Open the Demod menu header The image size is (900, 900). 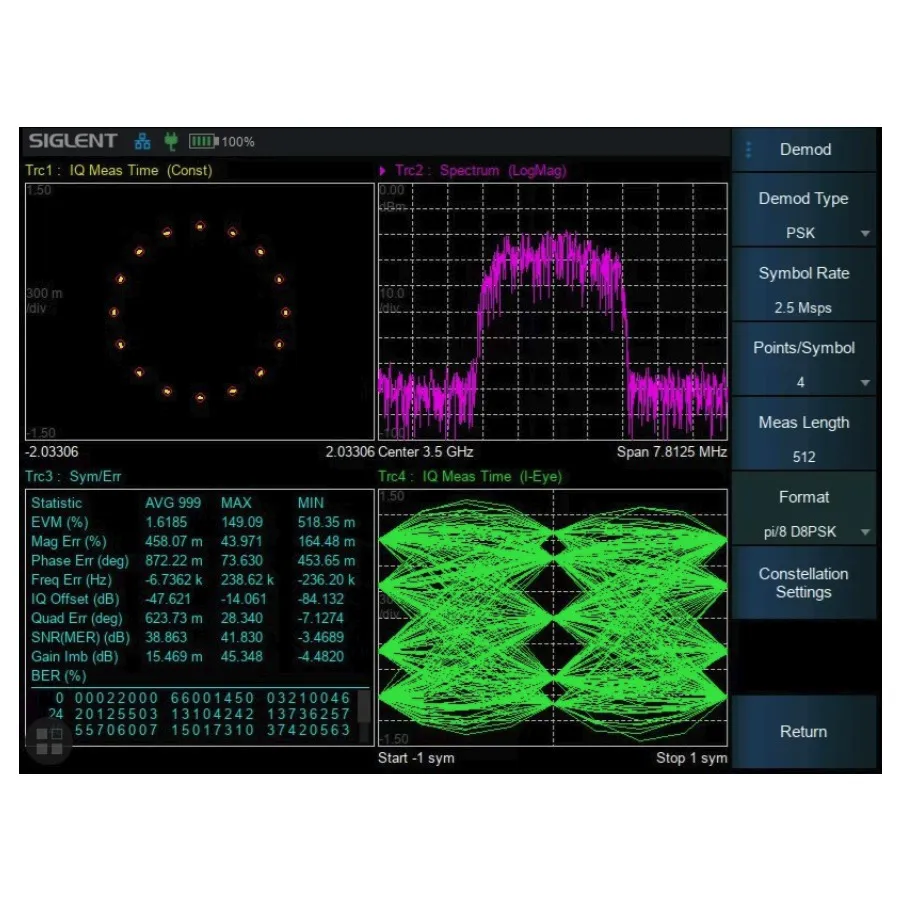tap(804, 149)
